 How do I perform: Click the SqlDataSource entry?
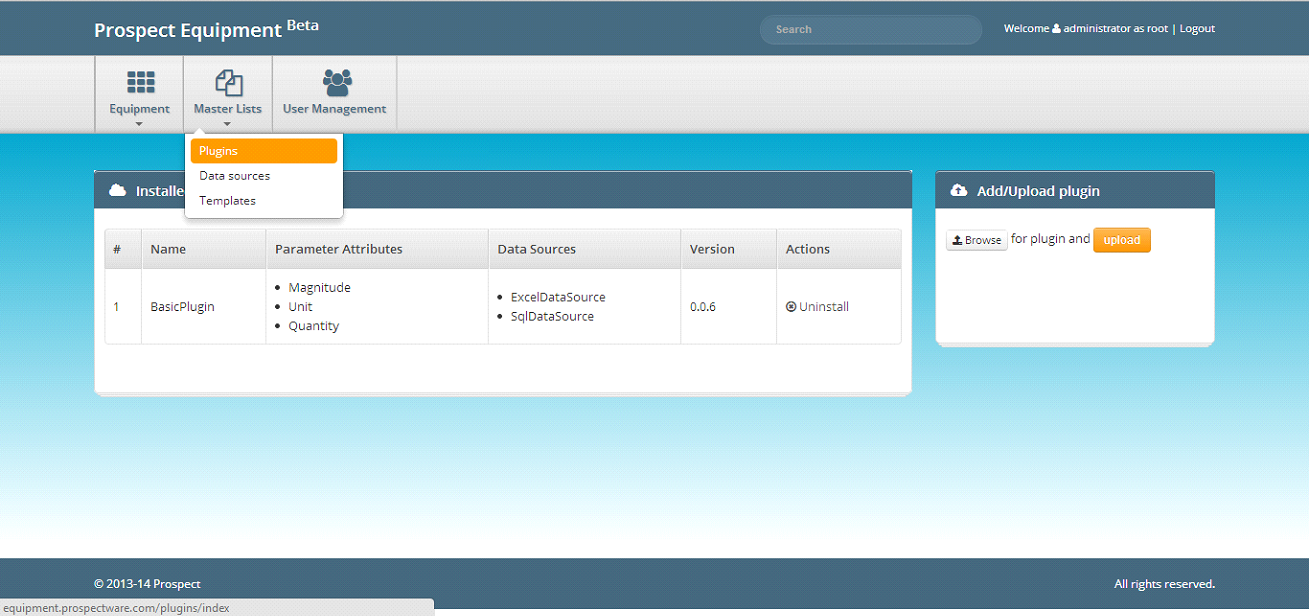pos(552,316)
